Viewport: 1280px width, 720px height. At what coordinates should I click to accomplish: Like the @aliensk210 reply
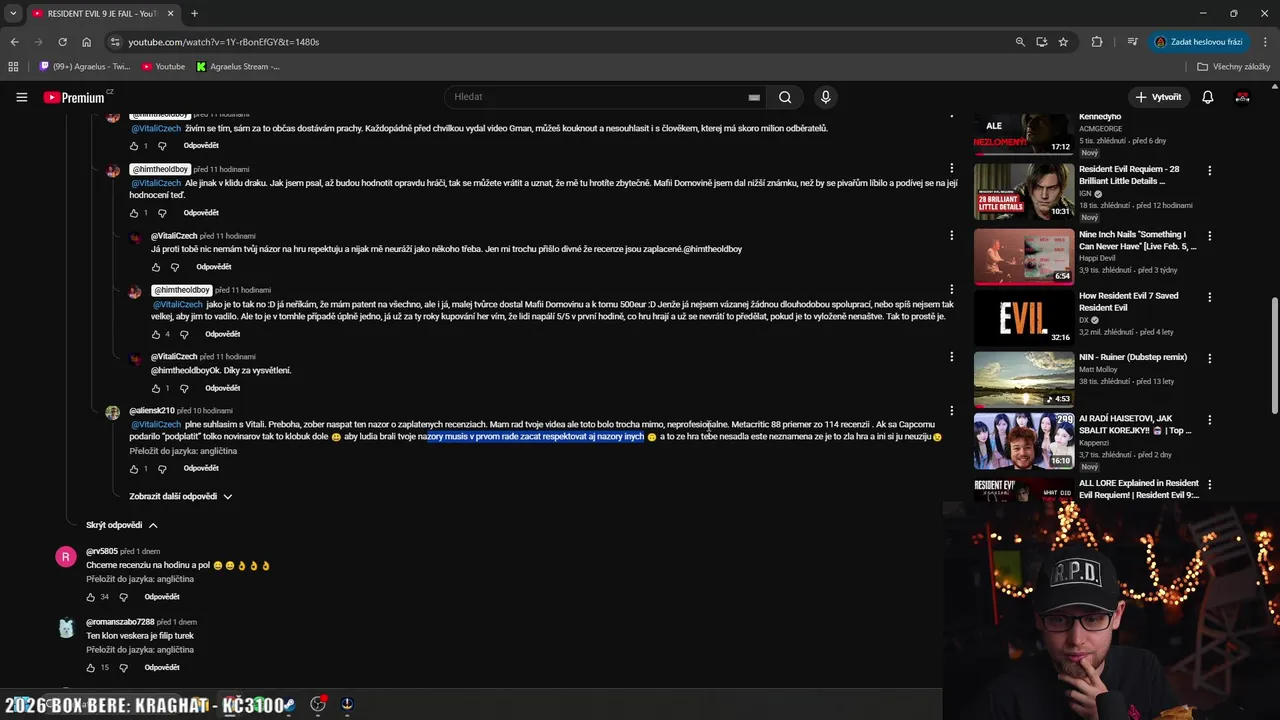(134, 469)
